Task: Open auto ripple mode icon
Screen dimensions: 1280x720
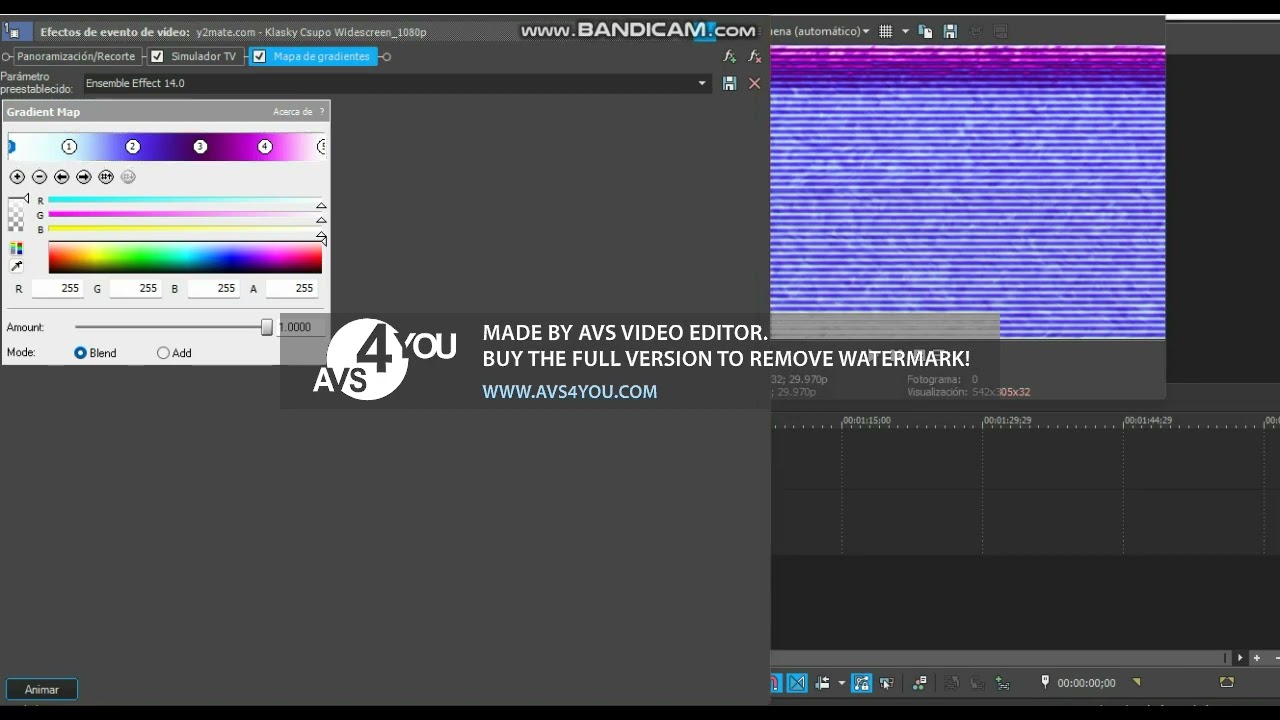Action: tap(822, 683)
